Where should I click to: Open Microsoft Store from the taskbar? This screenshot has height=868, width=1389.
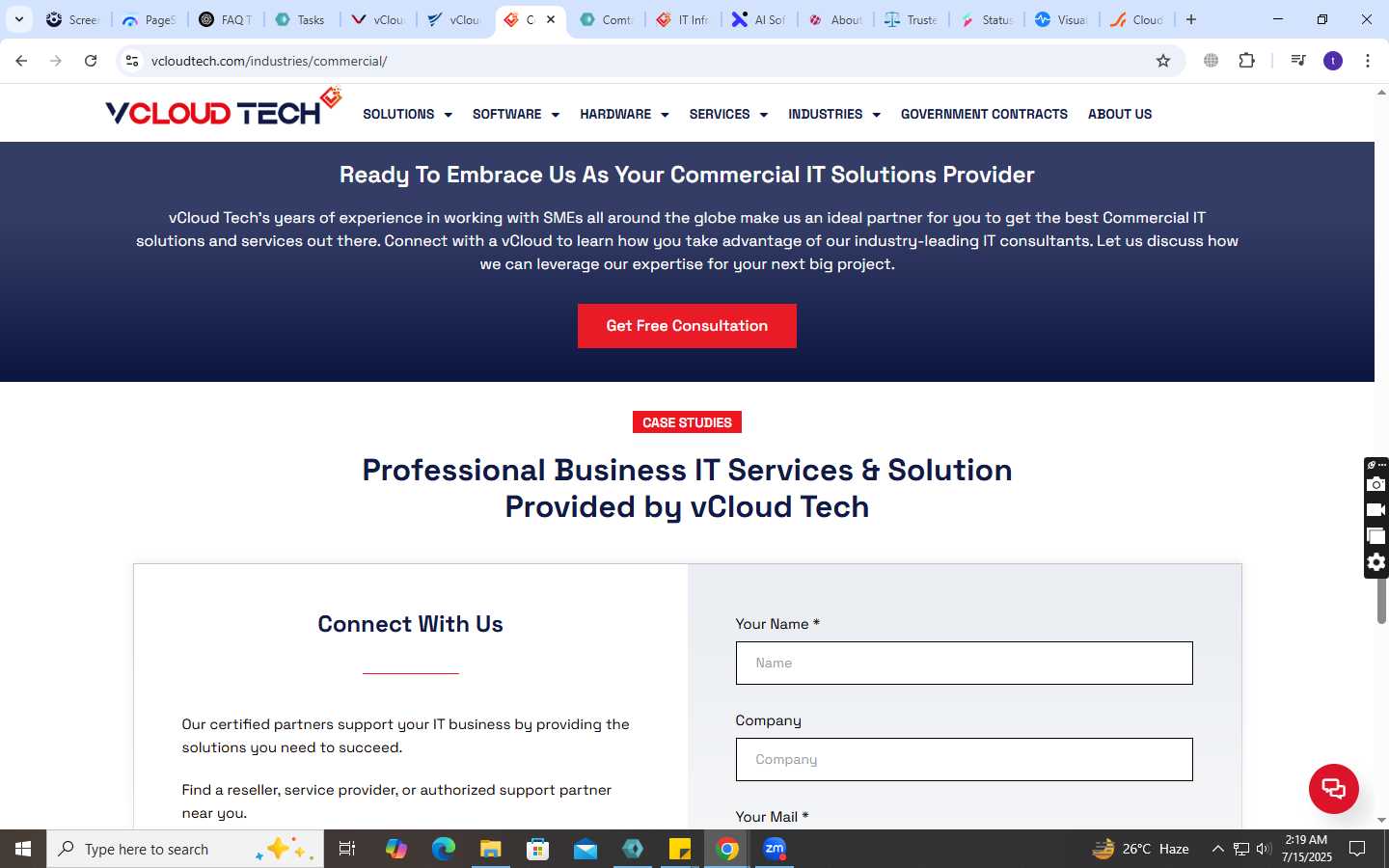point(538,849)
